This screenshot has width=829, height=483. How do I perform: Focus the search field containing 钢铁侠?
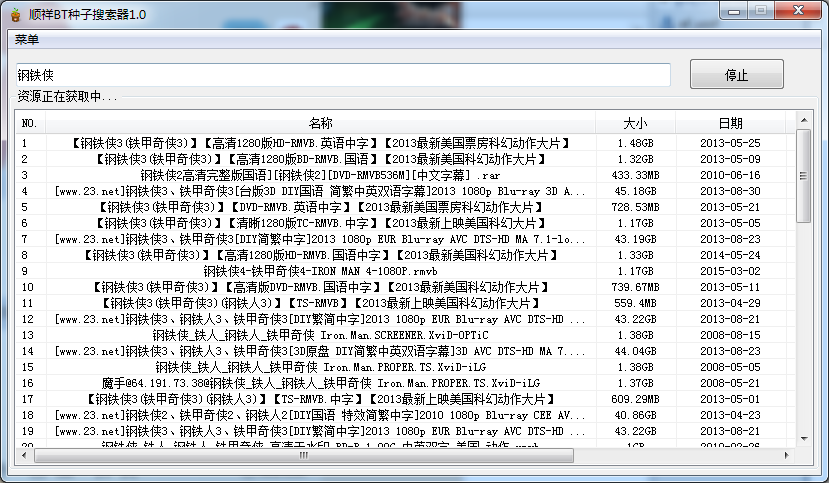(x=343, y=75)
